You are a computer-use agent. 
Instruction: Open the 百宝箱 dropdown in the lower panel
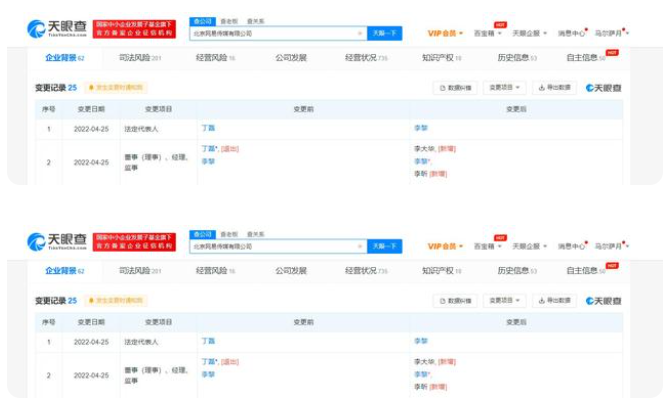pos(487,246)
